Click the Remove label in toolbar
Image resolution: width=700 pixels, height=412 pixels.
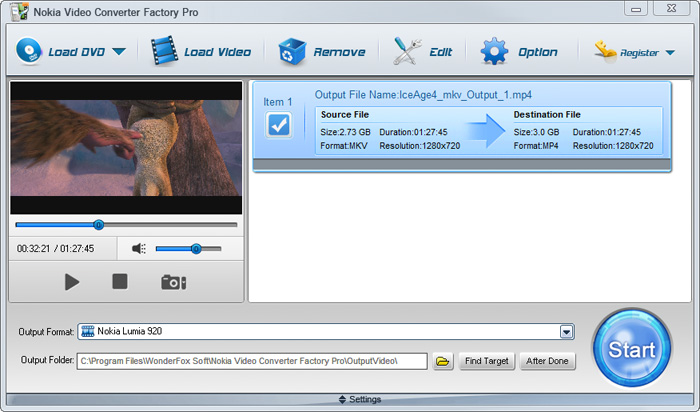coord(339,52)
